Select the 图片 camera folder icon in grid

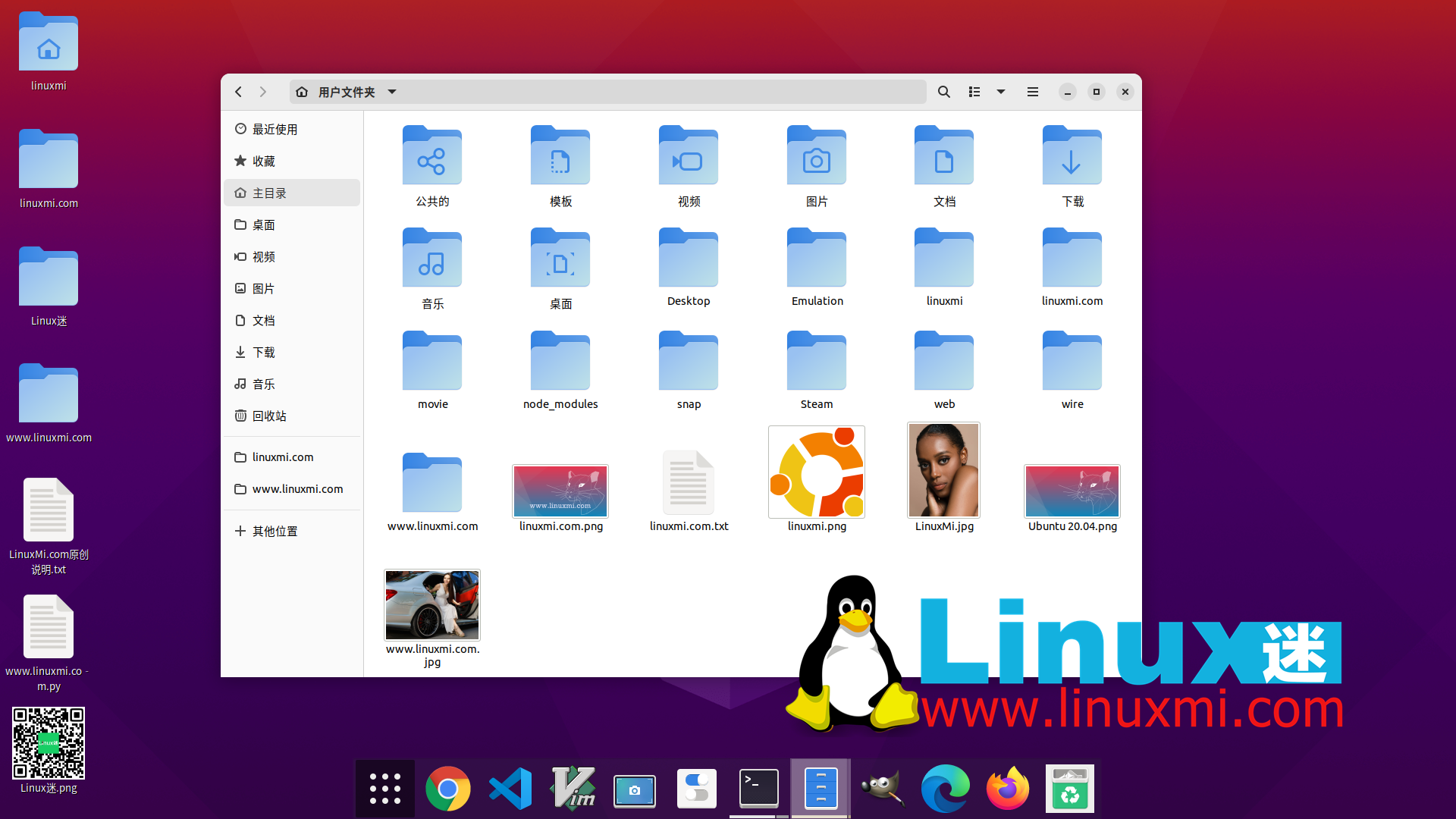[817, 155]
